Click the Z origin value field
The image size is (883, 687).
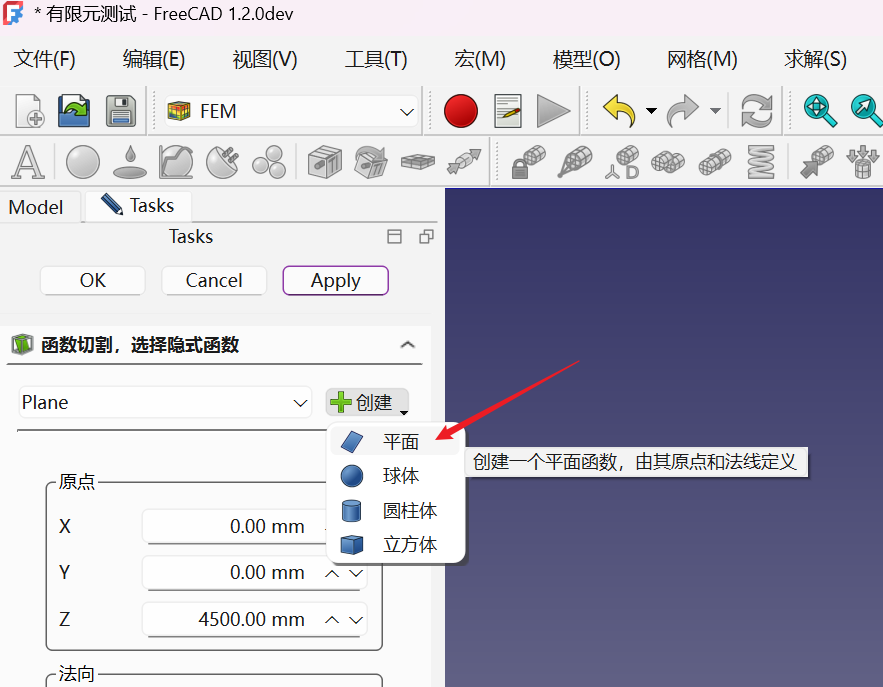pos(230,620)
